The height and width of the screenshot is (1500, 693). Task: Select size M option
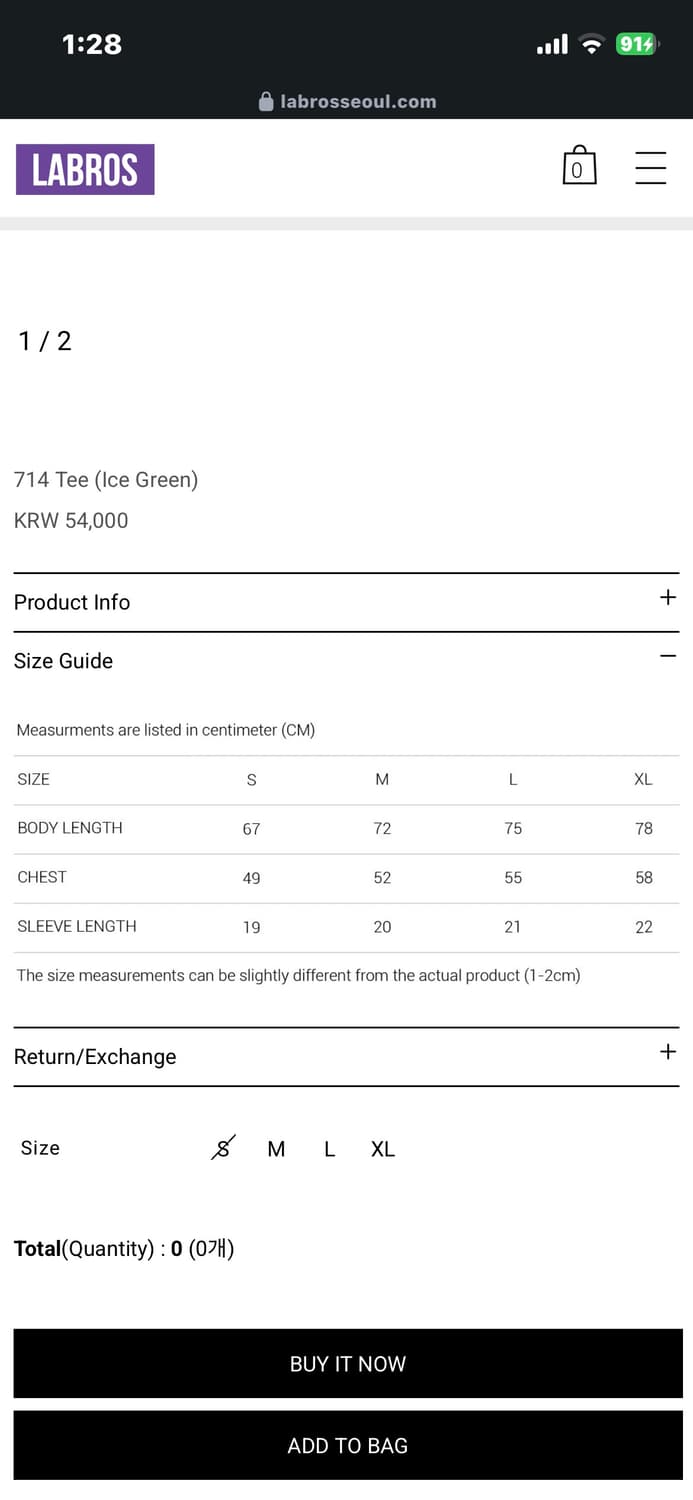(x=276, y=1149)
